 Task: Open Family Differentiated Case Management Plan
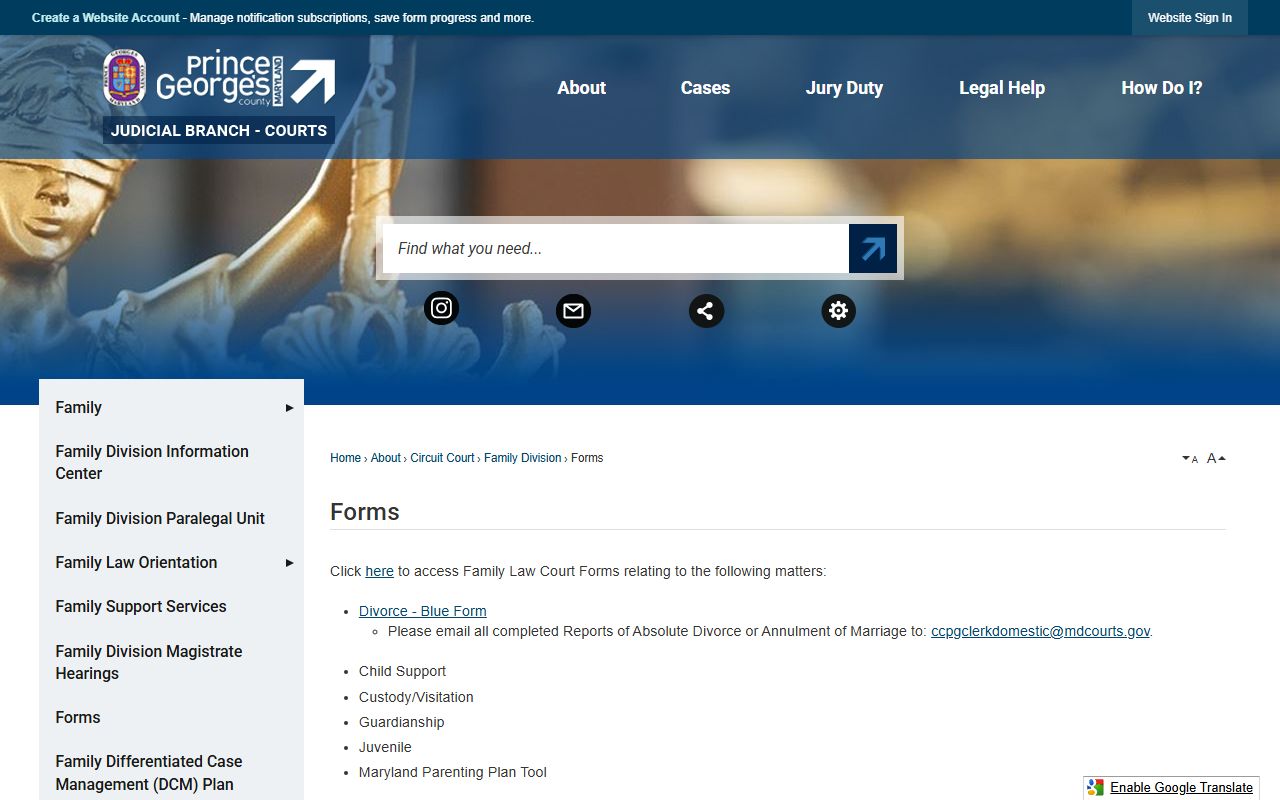[x=149, y=773]
